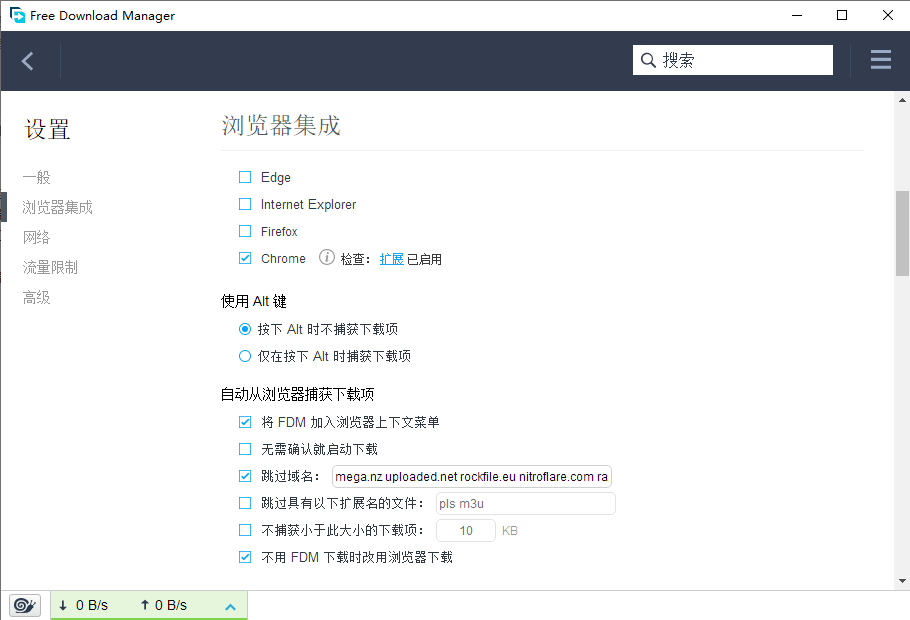Click the 10 KB size field
This screenshot has width=910, height=620.
465,531
